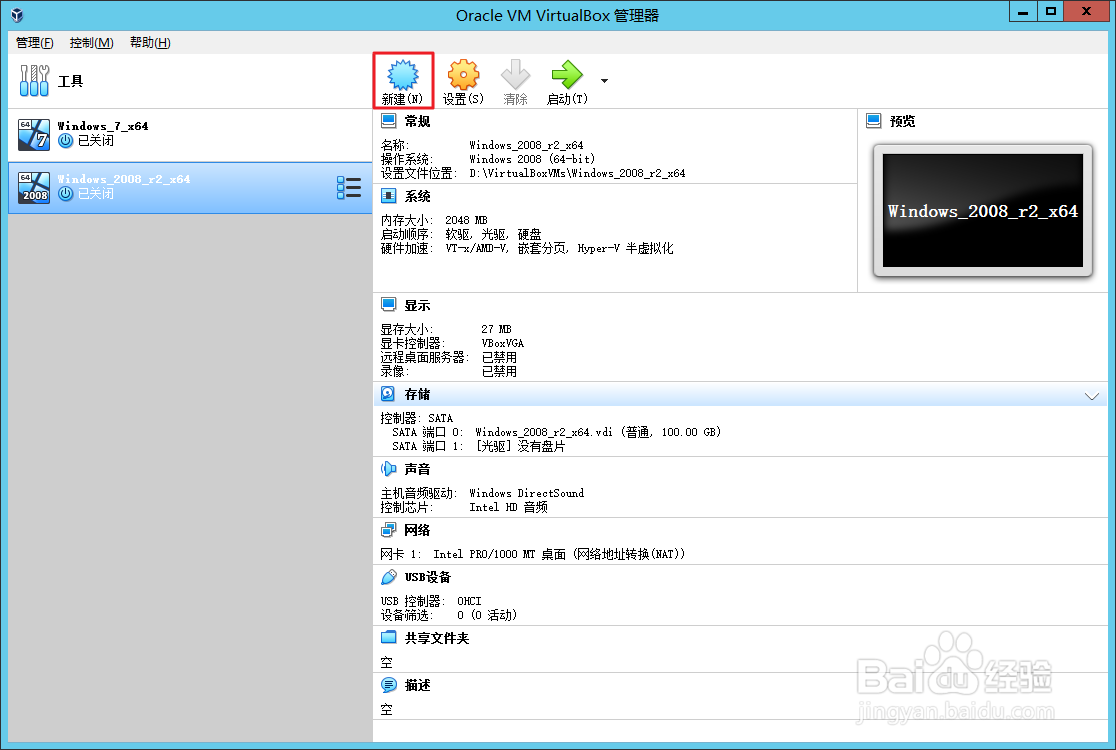Click the 27 MB video memory value
This screenshot has width=1116, height=750.
[496, 329]
